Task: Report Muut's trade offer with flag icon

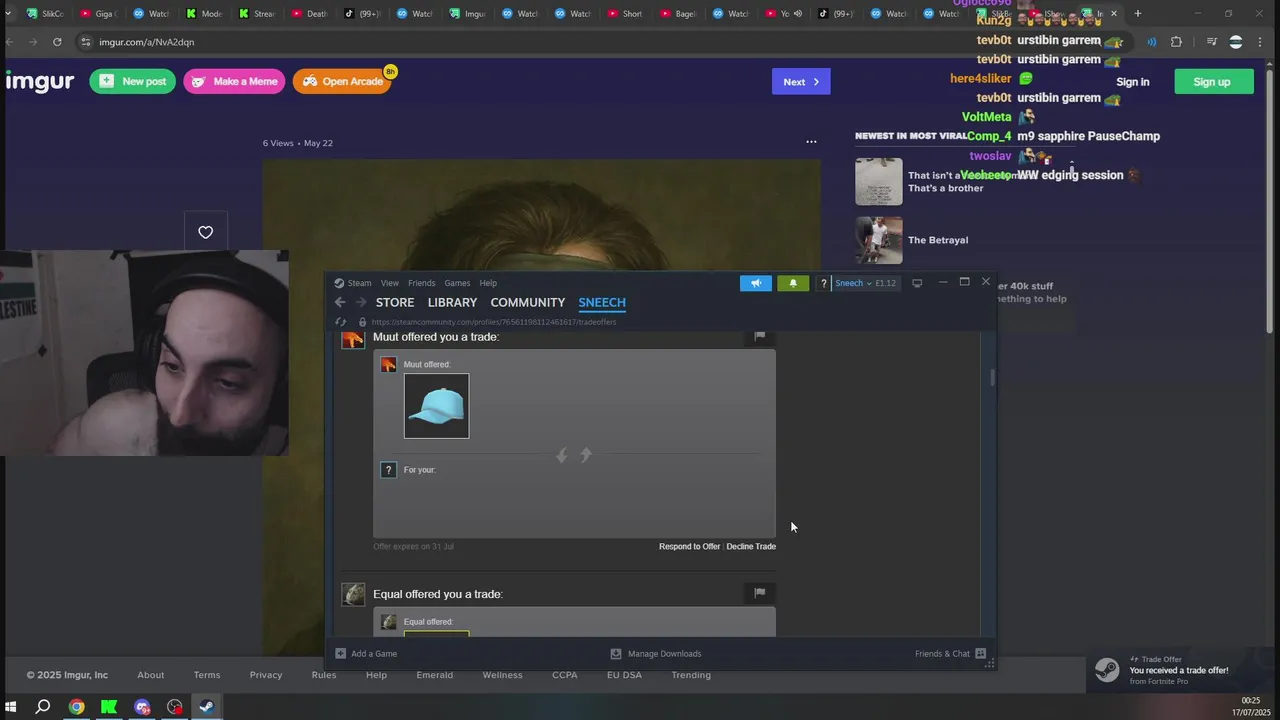Action: [x=759, y=336]
